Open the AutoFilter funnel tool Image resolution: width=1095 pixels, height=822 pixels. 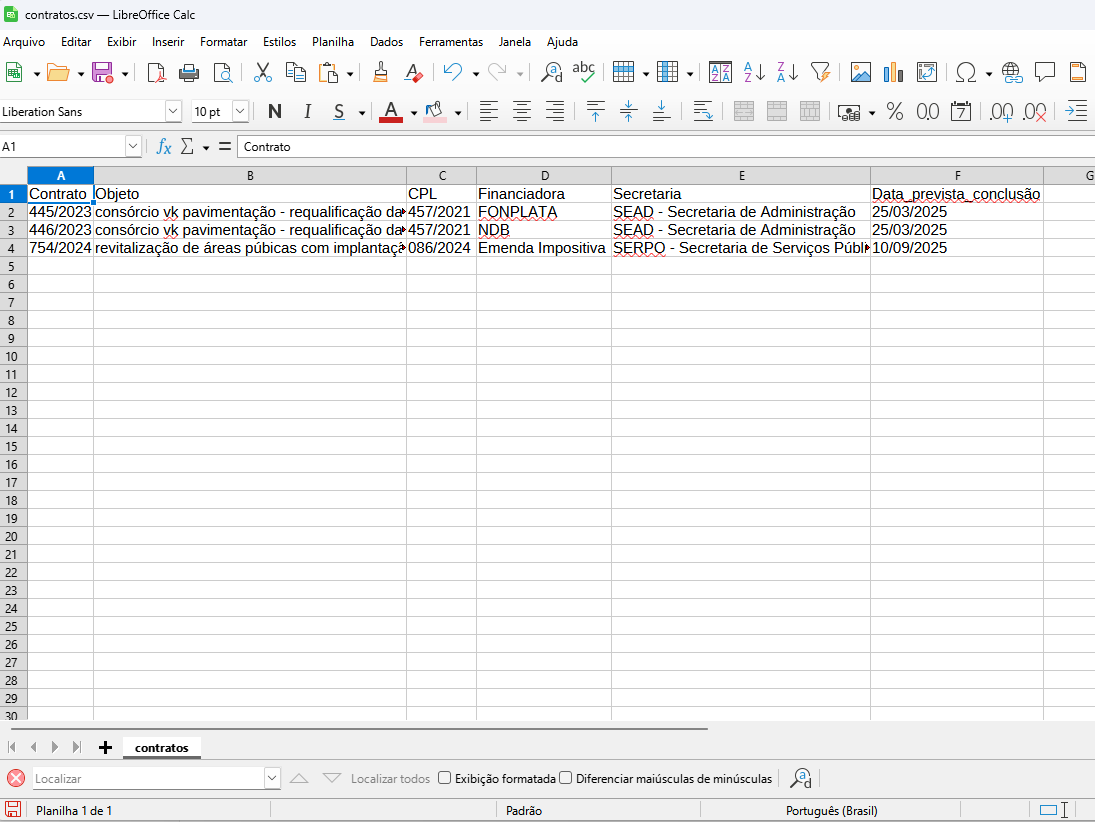(820, 72)
